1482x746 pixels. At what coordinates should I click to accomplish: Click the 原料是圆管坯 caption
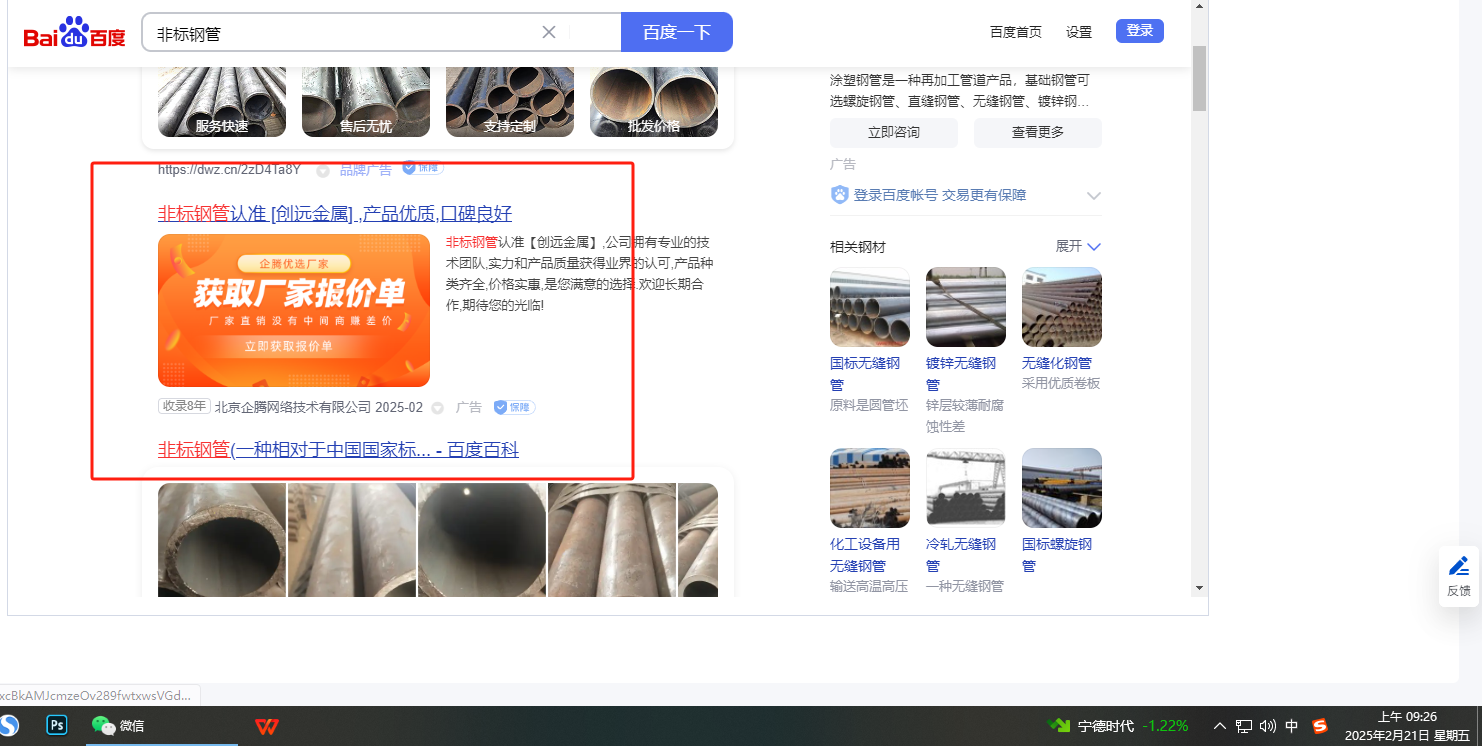[869, 405]
